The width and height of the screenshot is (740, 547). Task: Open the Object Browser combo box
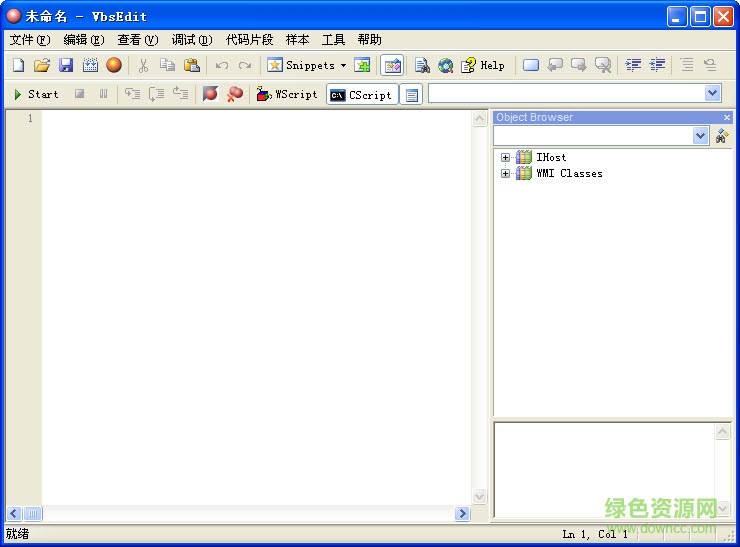pyautogui.click(x=700, y=136)
